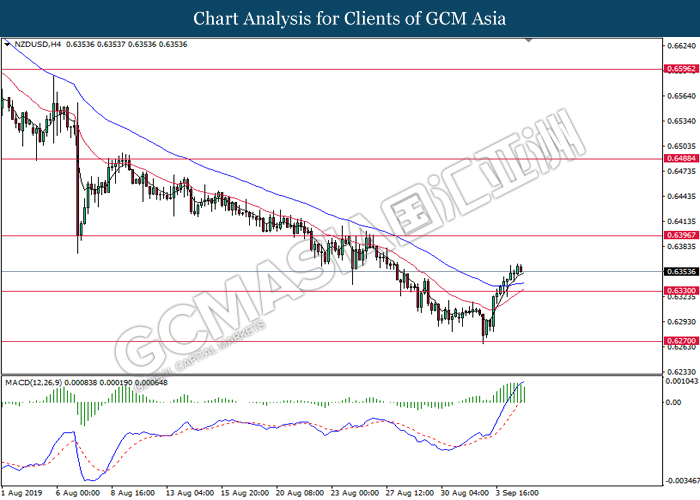Click the 30 Aug 04:00 time label
This screenshot has width=700, height=500.
pos(465,493)
